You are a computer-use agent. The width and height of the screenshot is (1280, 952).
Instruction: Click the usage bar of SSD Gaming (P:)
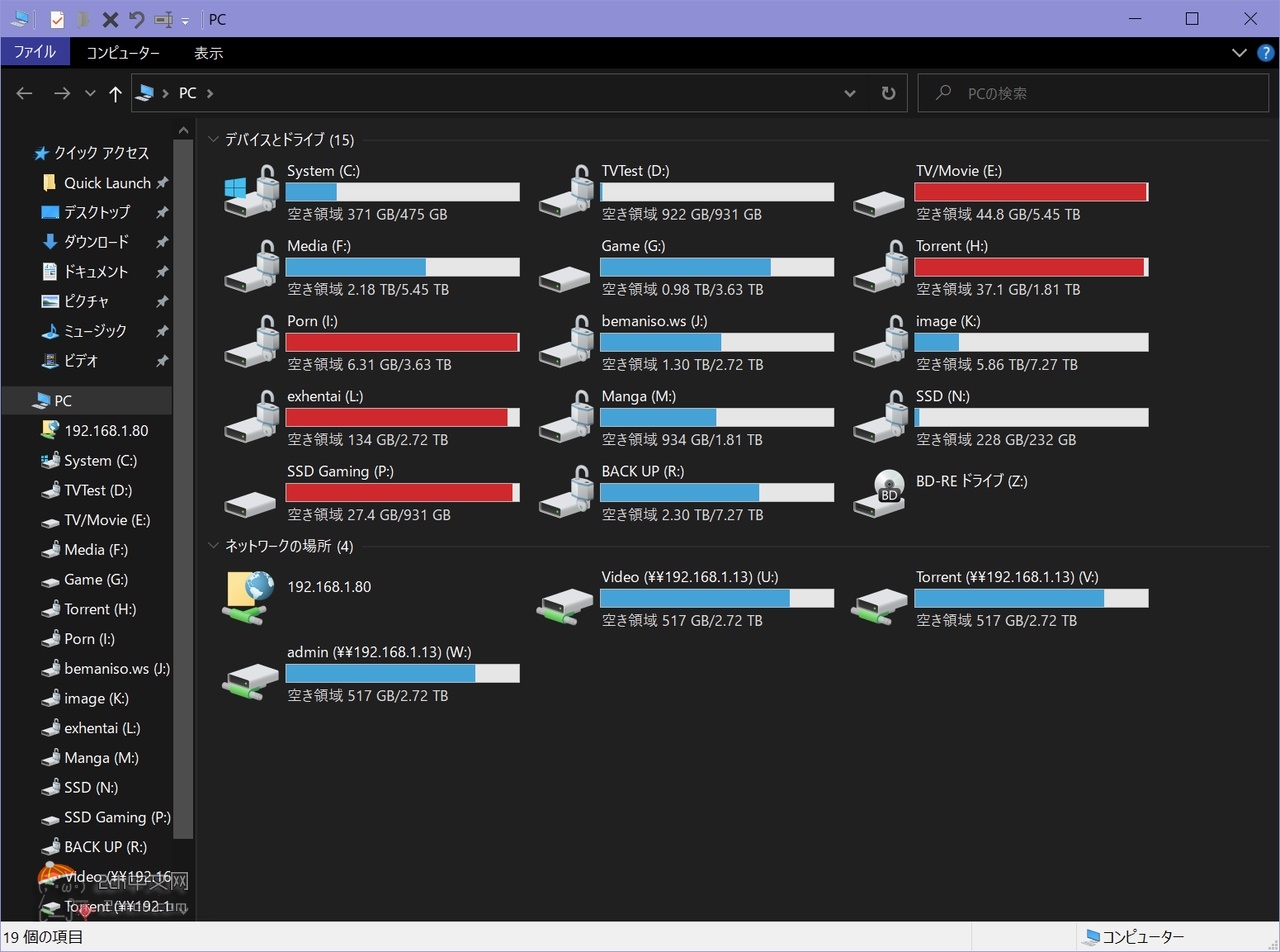point(402,492)
